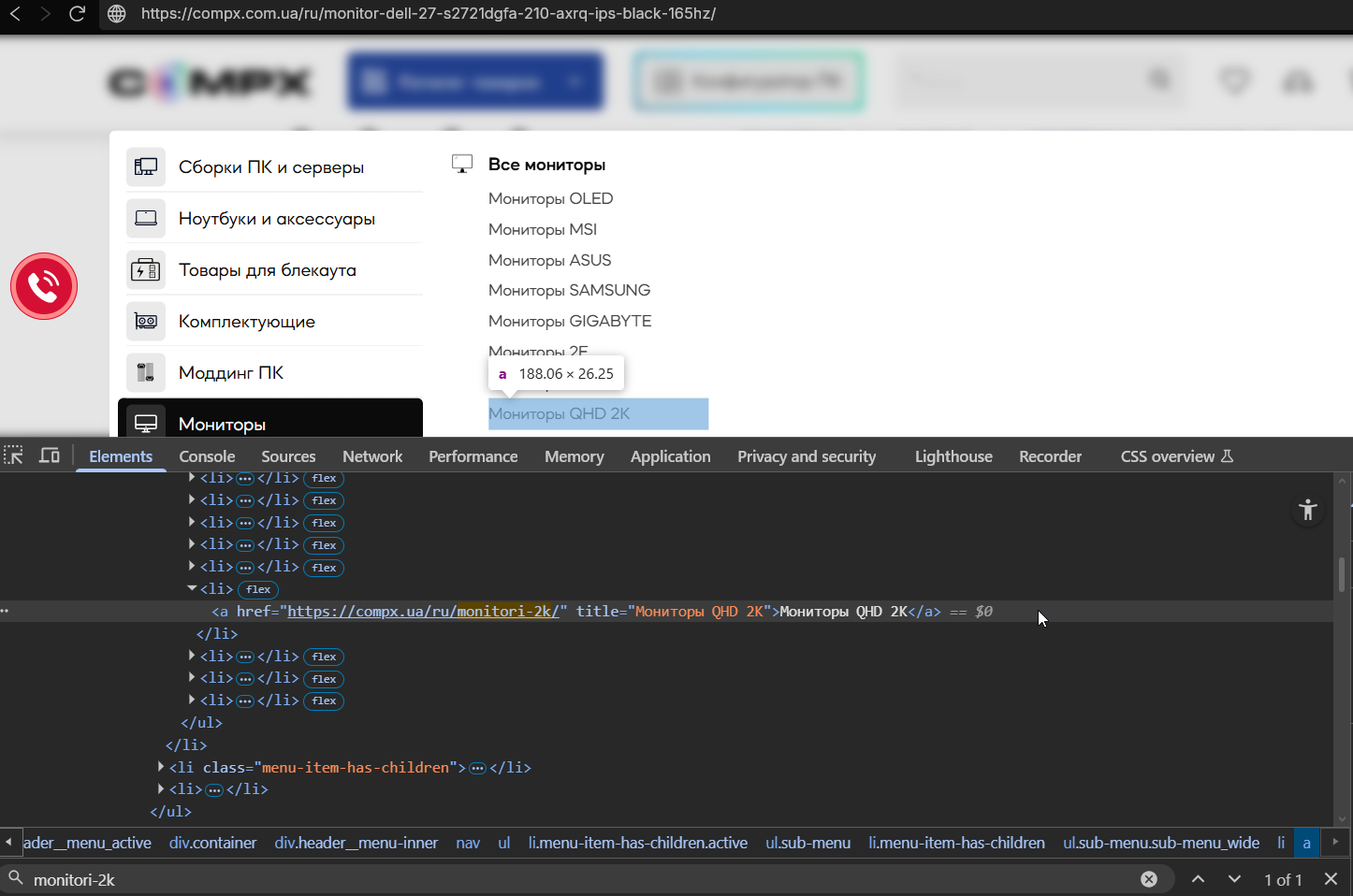Image resolution: width=1353 pixels, height=896 pixels.
Task: Open the Мониторы SAMSUNG link
Action: click(x=570, y=290)
